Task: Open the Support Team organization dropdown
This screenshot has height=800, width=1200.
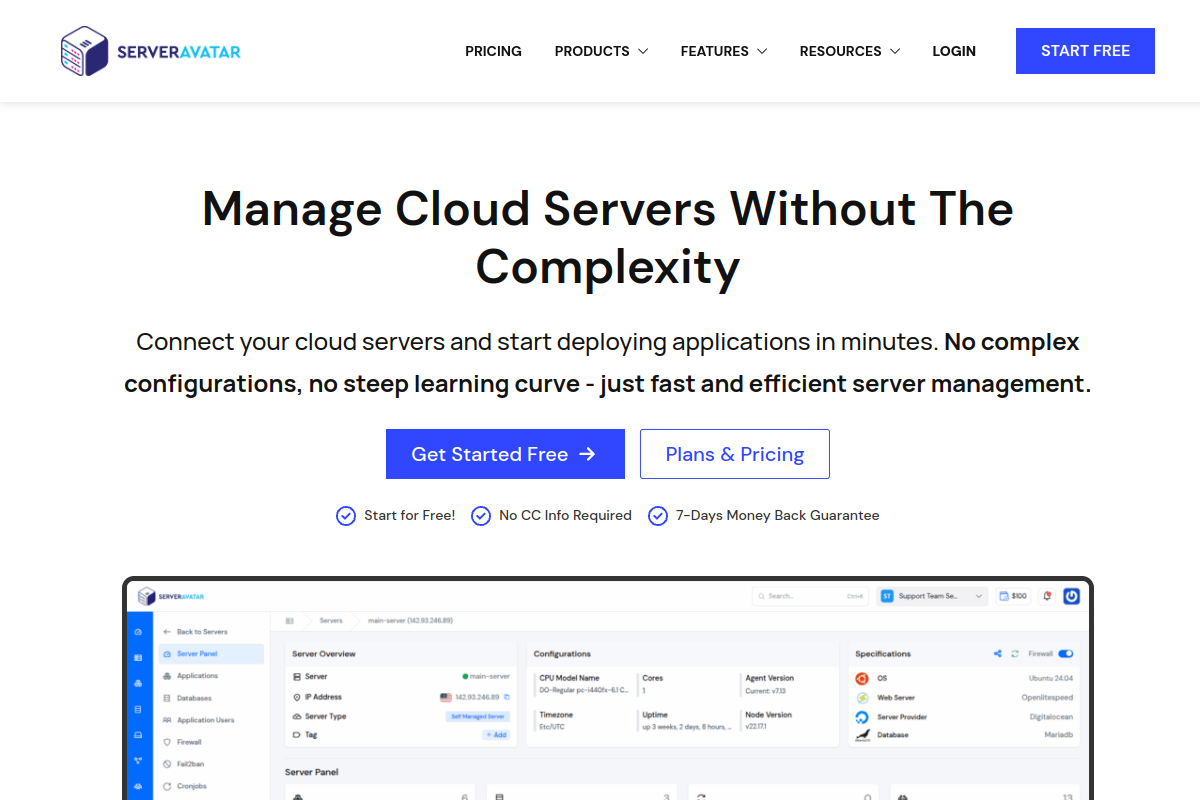Action: [x=932, y=596]
